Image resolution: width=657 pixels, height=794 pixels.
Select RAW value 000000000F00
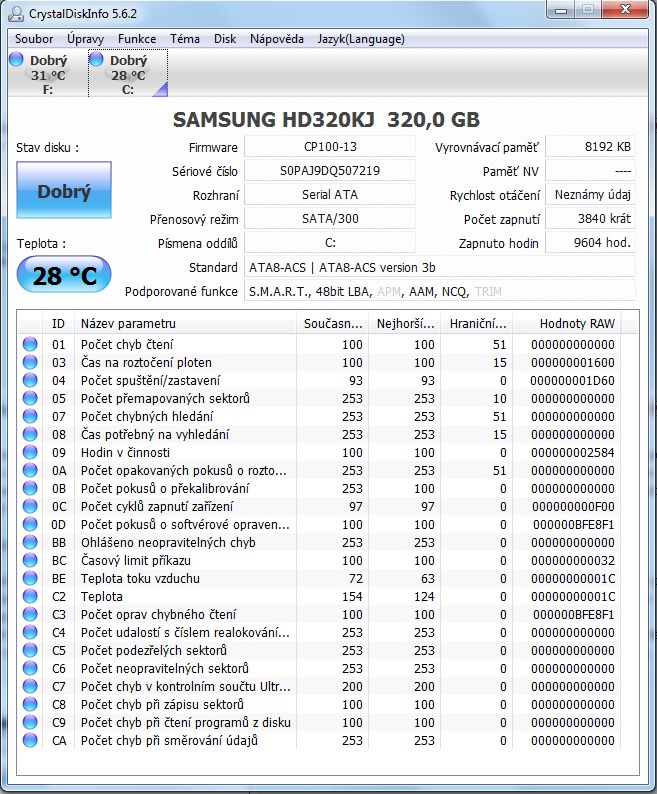tap(573, 506)
